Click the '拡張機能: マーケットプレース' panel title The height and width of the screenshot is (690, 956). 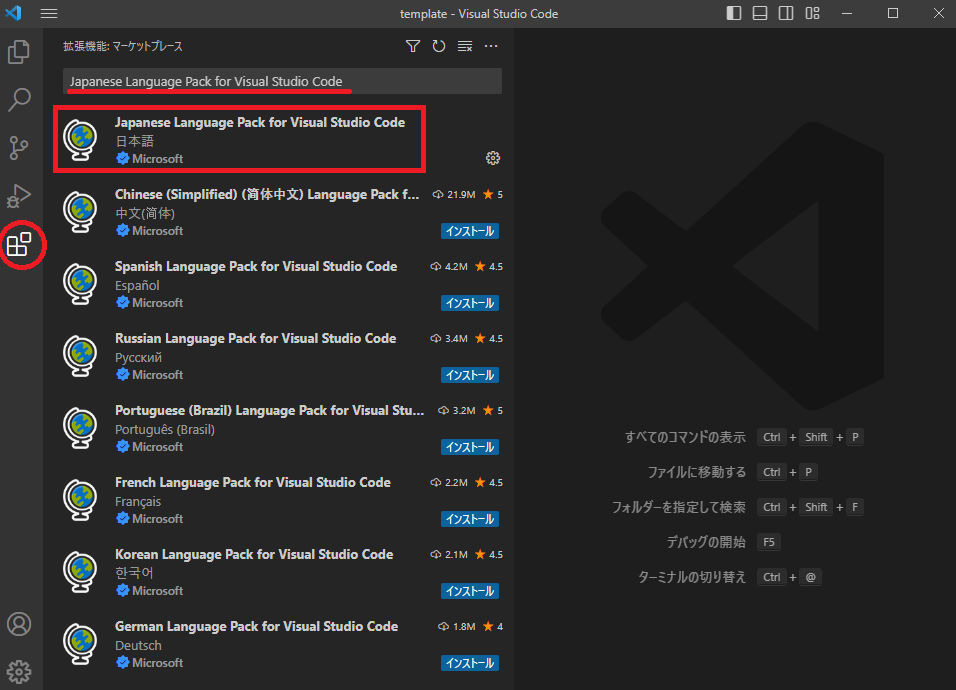point(123,46)
